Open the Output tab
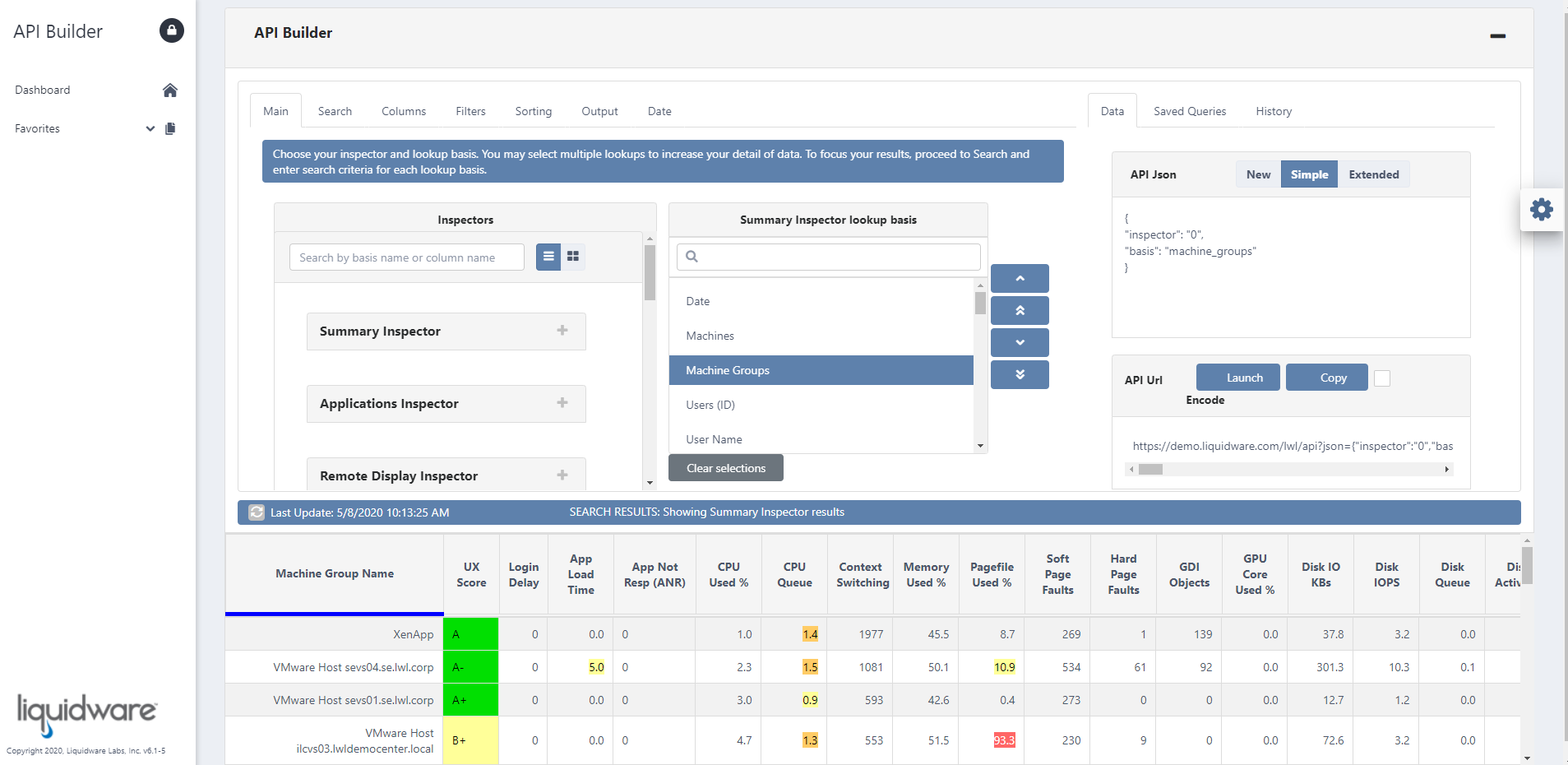This screenshot has height=765, width=1568. point(599,111)
